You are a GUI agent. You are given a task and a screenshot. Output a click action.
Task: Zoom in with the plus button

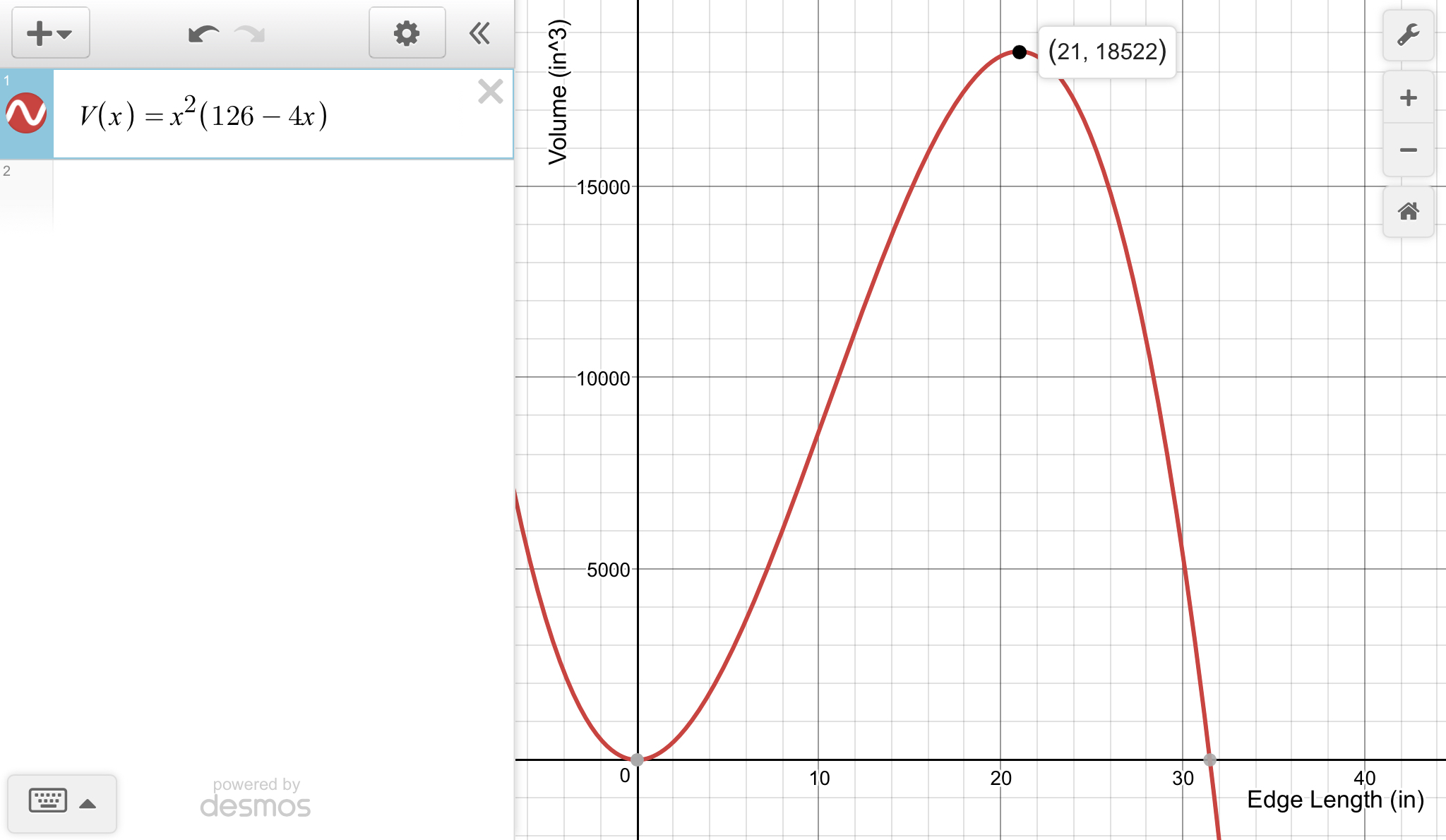(1408, 97)
